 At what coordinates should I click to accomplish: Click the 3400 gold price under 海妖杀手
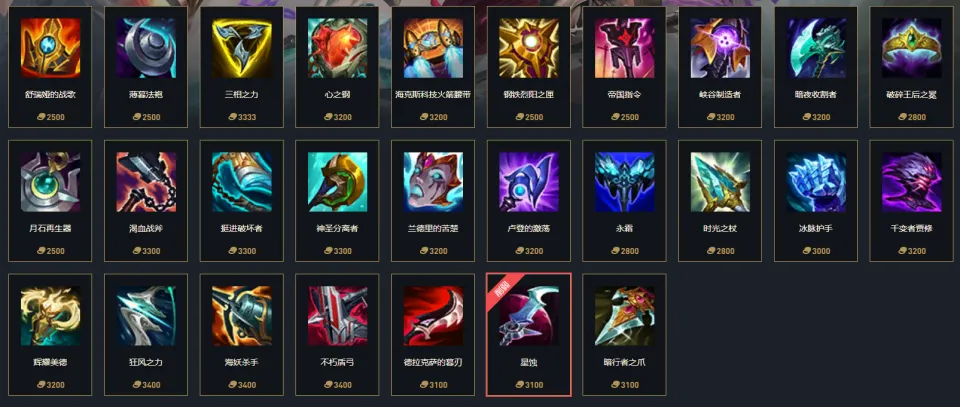(242, 385)
